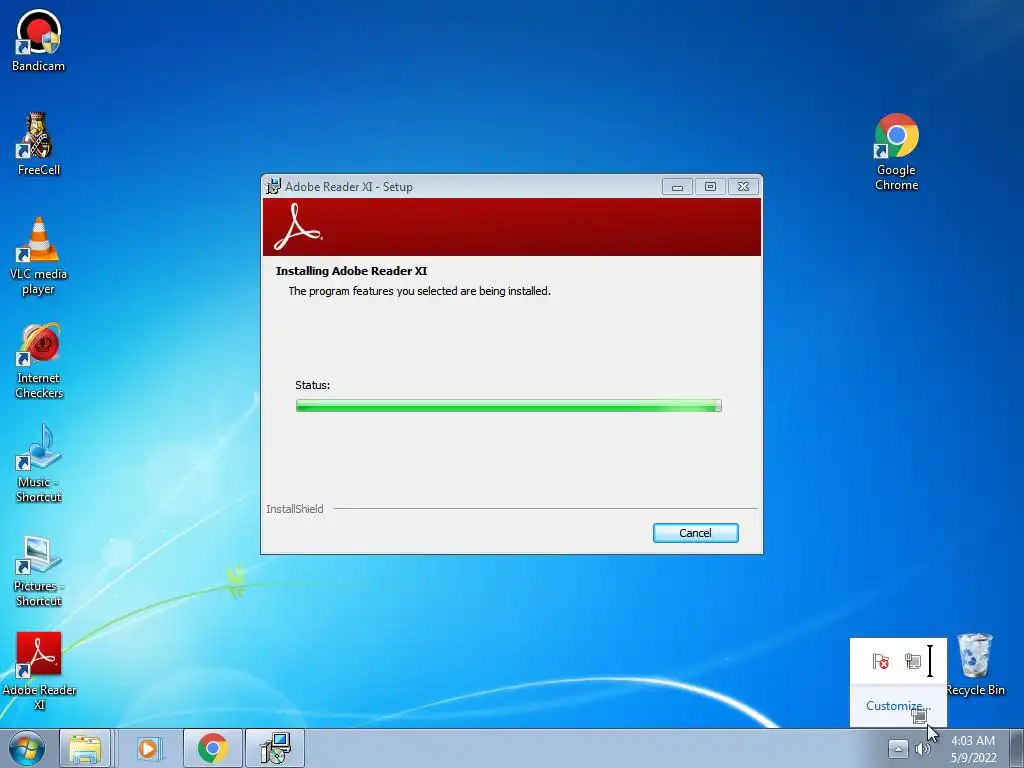The image size is (1024, 768).
Task: Launch FreeCell from the desktop
Action: (x=39, y=144)
